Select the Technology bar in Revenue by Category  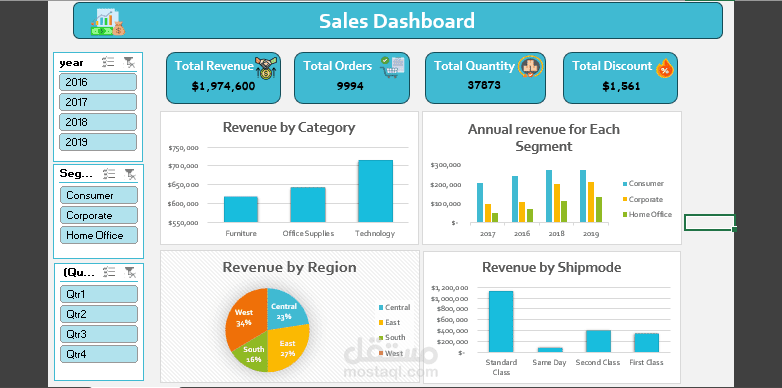(375, 191)
